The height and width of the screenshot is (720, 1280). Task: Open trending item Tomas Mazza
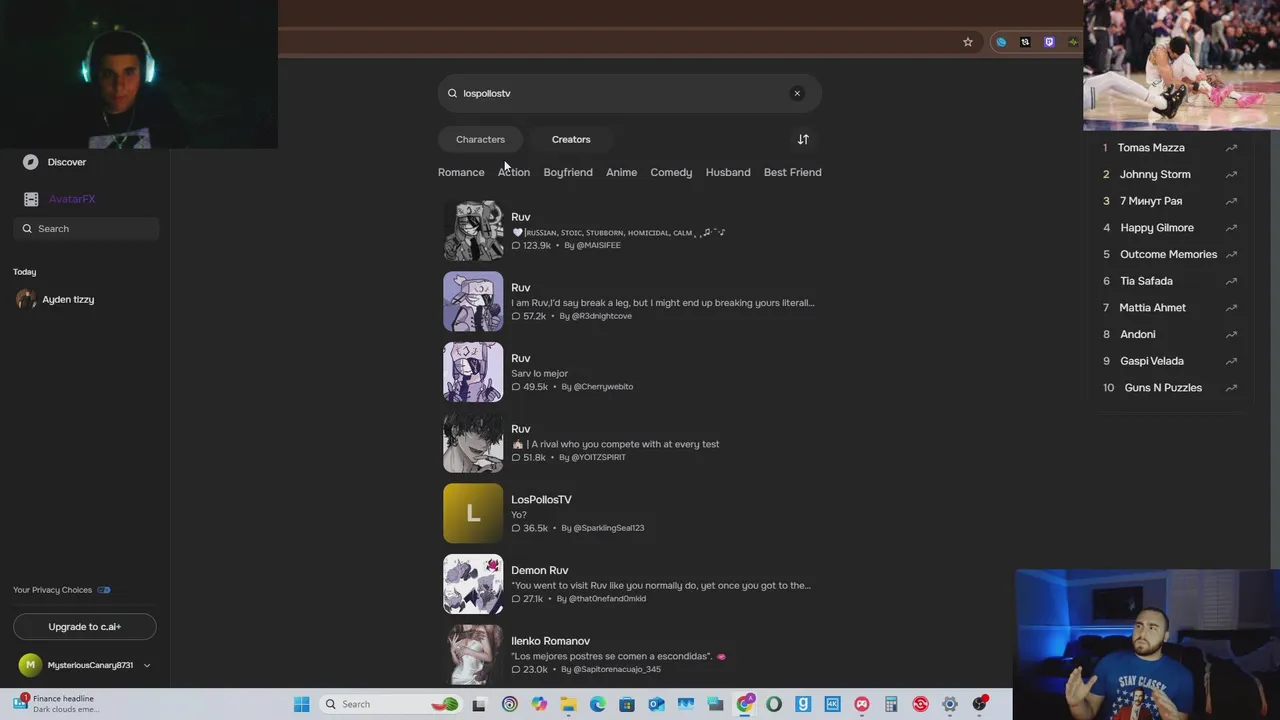click(1151, 148)
